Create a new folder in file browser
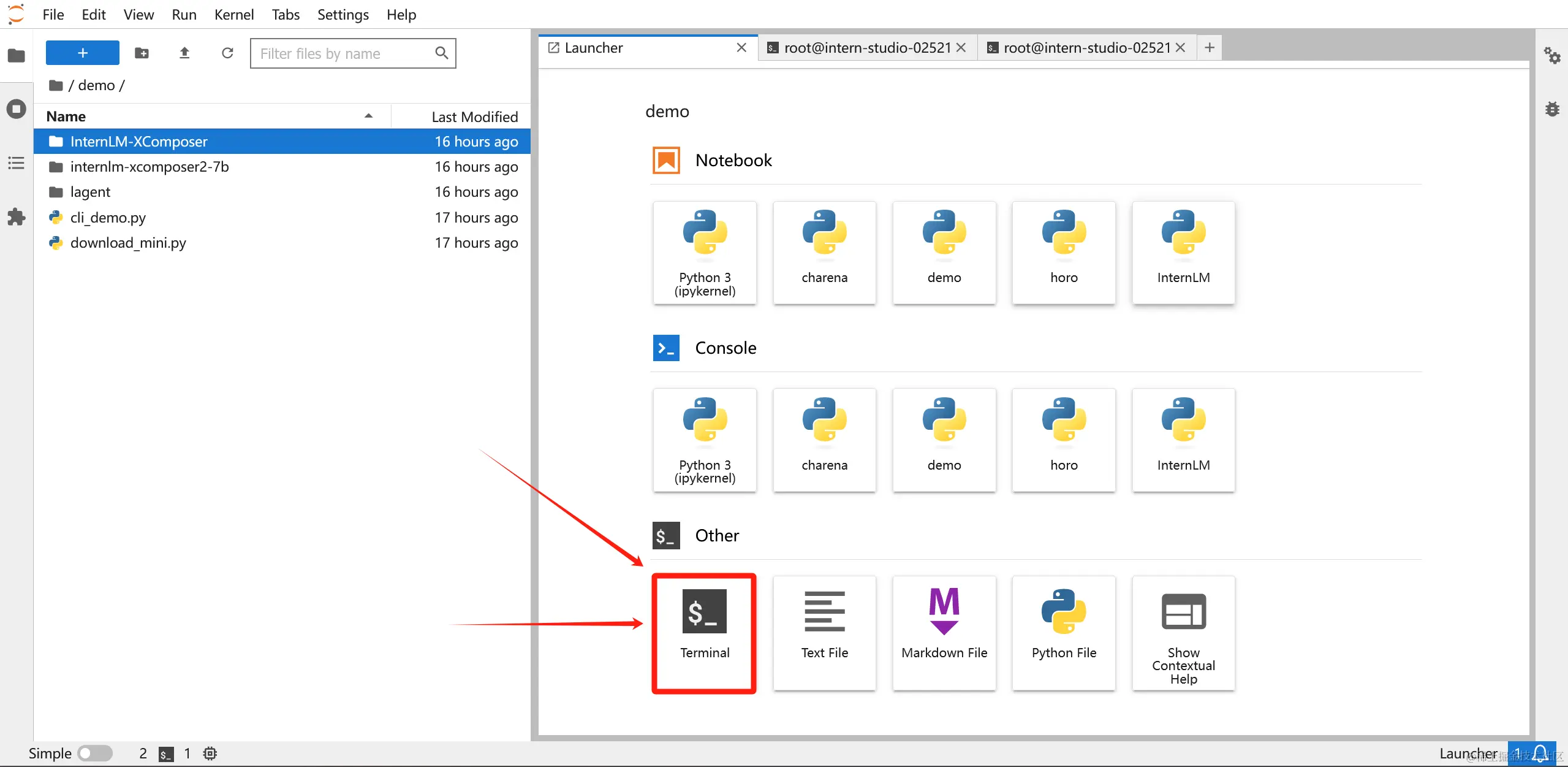This screenshot has height=767, width=1568. click(142, 53)
